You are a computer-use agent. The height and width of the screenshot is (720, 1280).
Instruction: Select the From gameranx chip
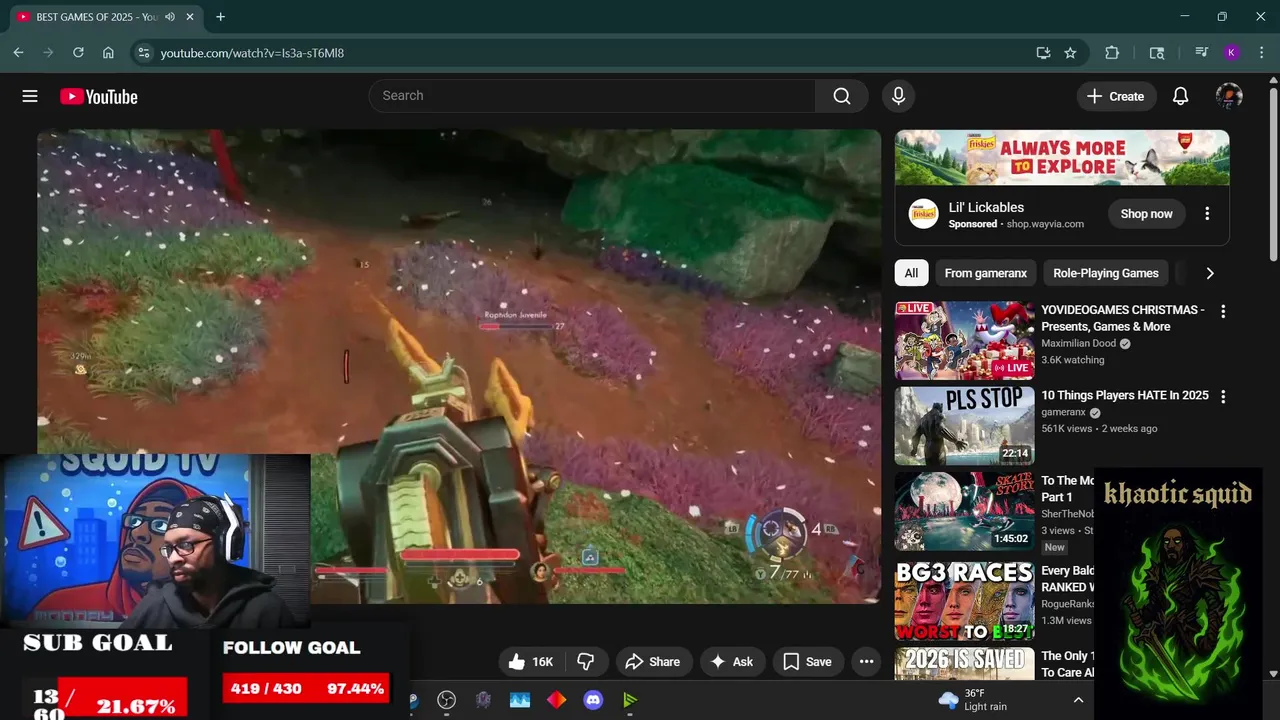(x=986, y=273)
